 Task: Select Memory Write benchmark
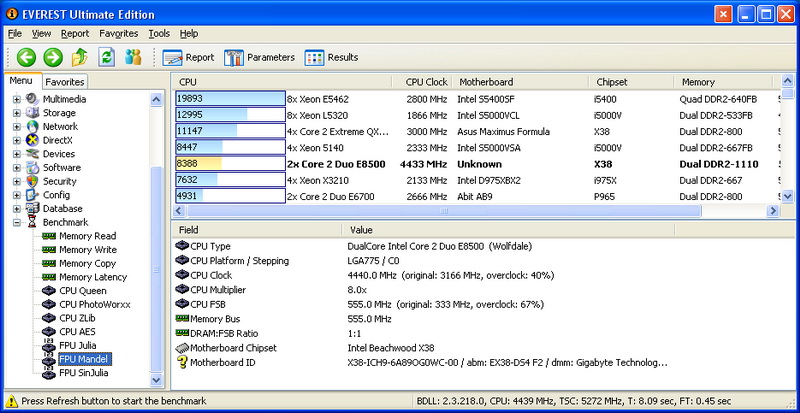point(88,250)
